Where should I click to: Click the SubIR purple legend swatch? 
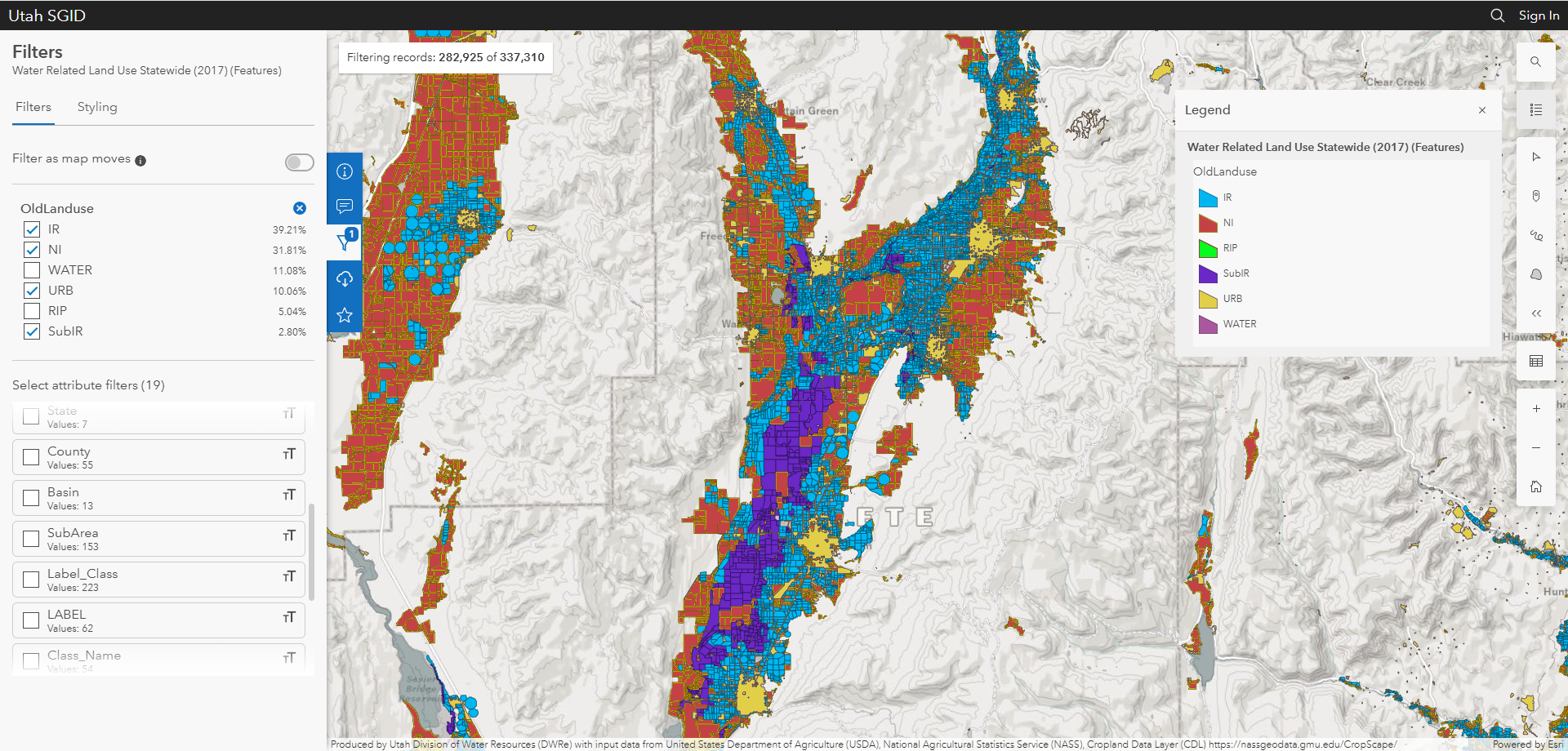[x=1208, y=273]
